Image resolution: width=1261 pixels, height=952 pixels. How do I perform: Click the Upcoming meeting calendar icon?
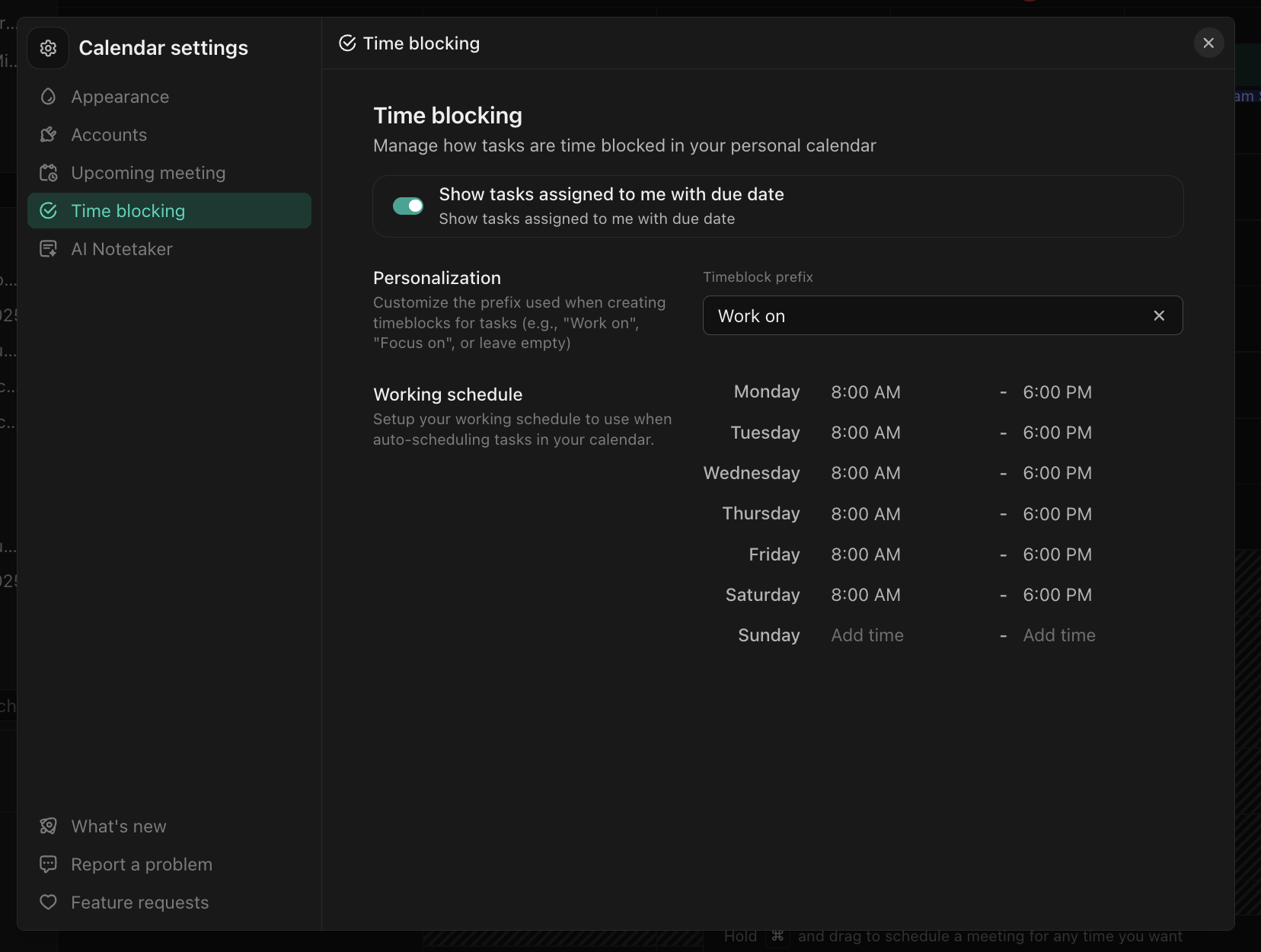point(48,173)
